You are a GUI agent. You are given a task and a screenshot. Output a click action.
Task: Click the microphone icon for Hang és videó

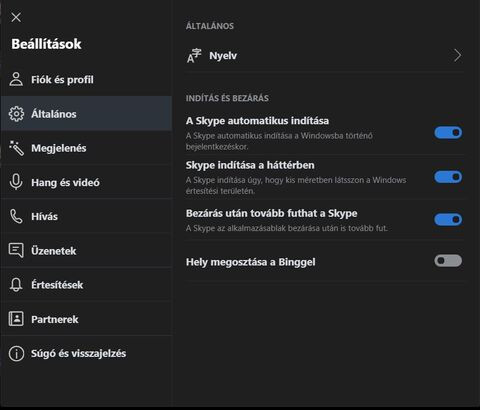click(x=16, y=182)
